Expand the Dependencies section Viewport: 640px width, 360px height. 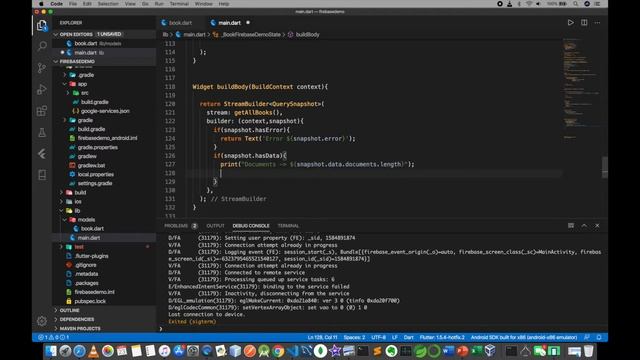77,319
